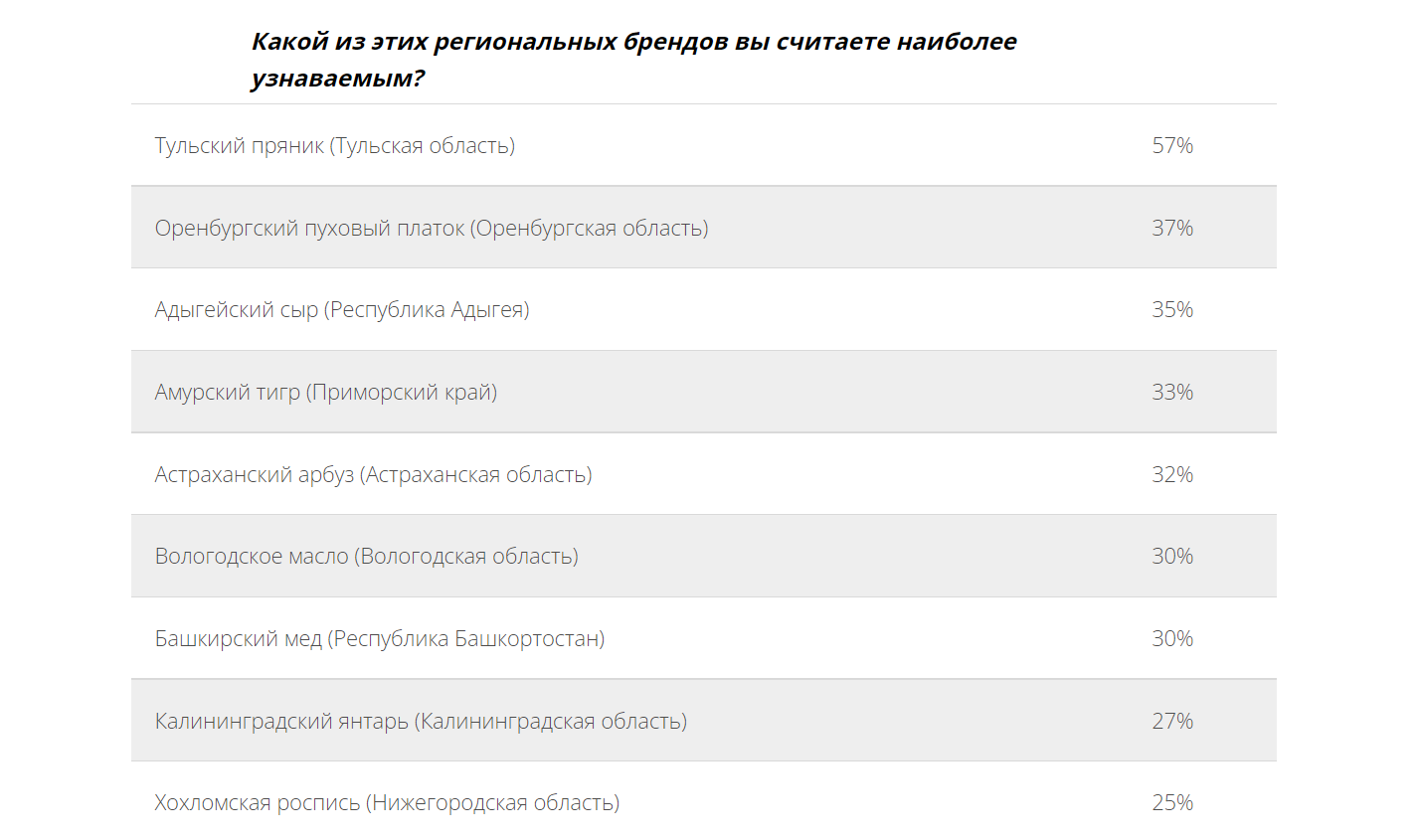1419x840 pixels.
Task: Select the 'Башкирский мед' row label
Action: click(379, 639)
